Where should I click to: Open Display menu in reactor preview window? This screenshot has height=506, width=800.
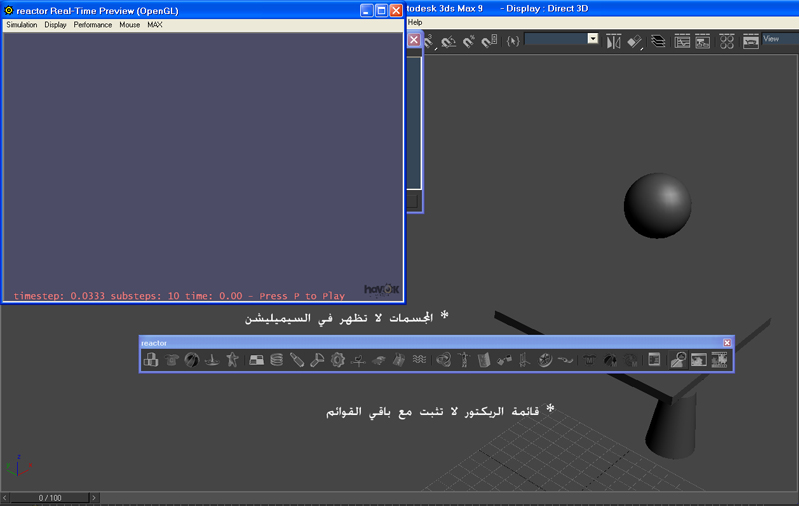coord(55,24)
